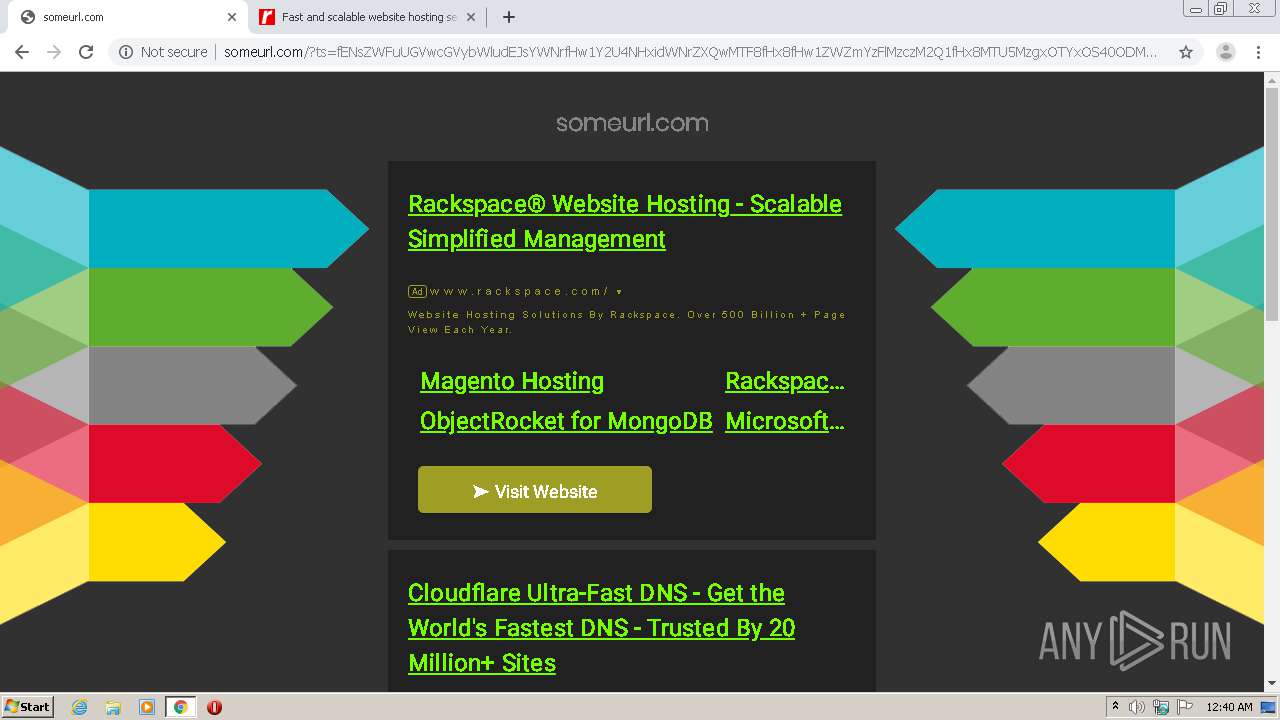The image size is (1280, 720).
Task: Open the Chrome three-dot menu
Action: [x=1258, y=52]
